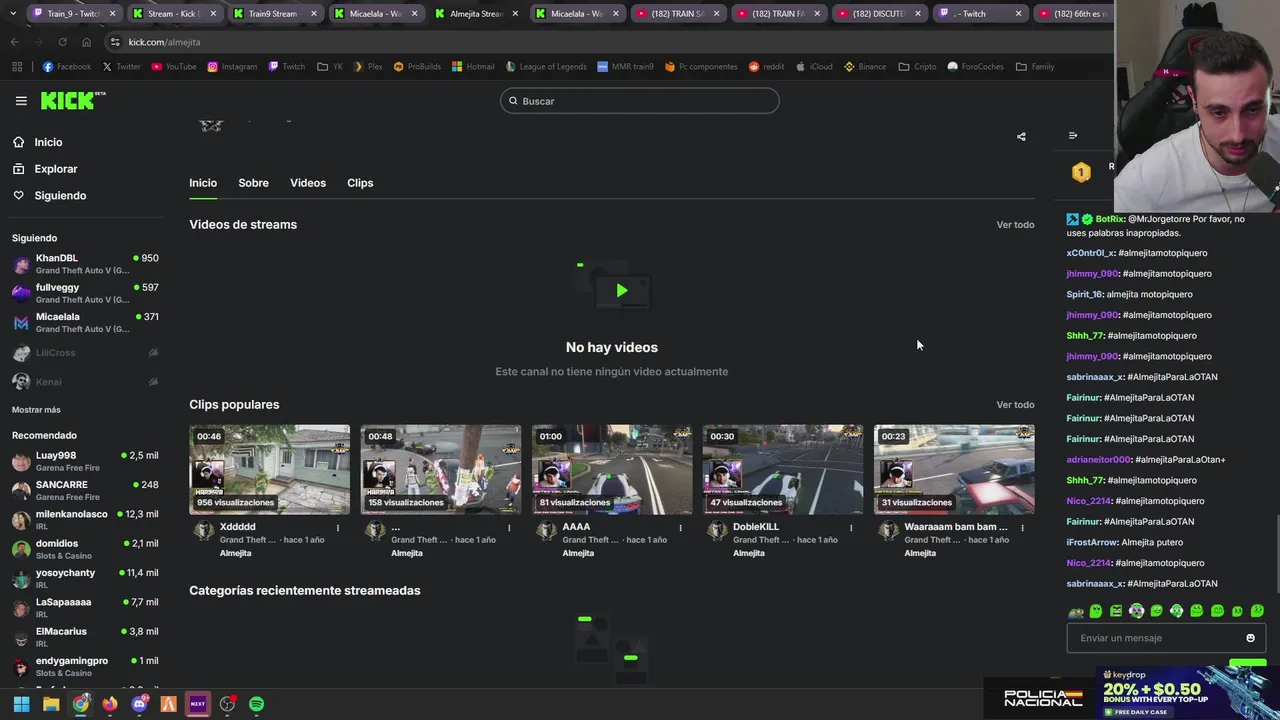Open Windows Start menu

pos(21,704)
